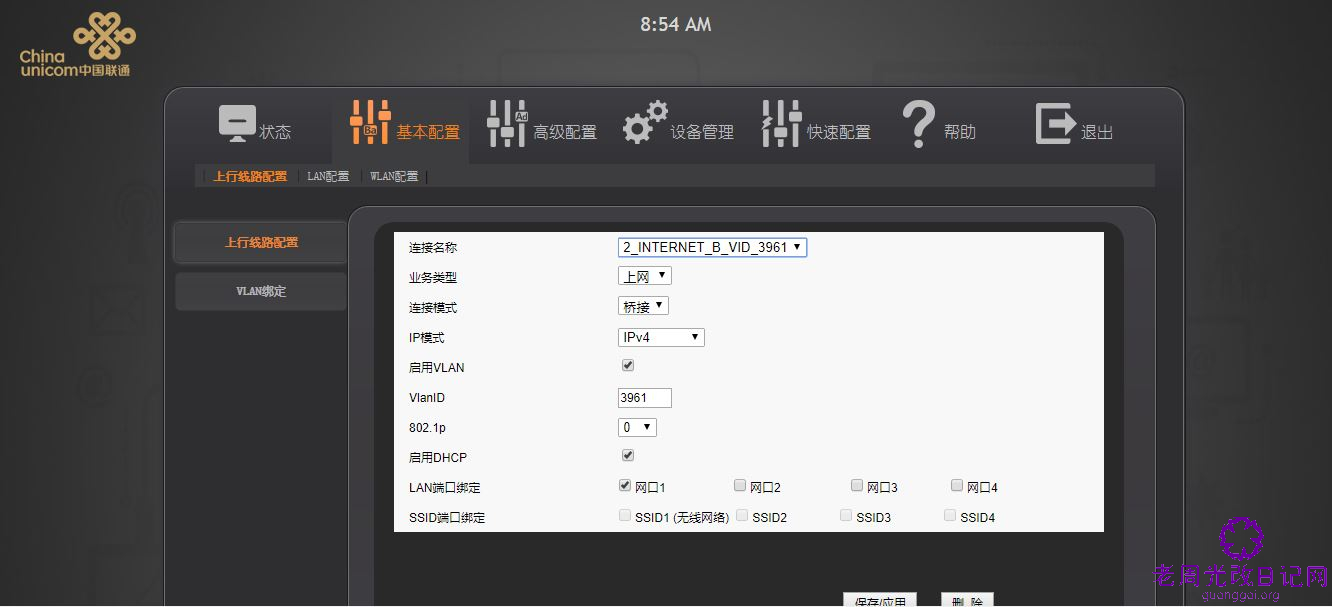The width and height of the screenshot is (1332, 607).
Task: Toggle the 启用VLAN checkbox
Action: tap(628, 366)
